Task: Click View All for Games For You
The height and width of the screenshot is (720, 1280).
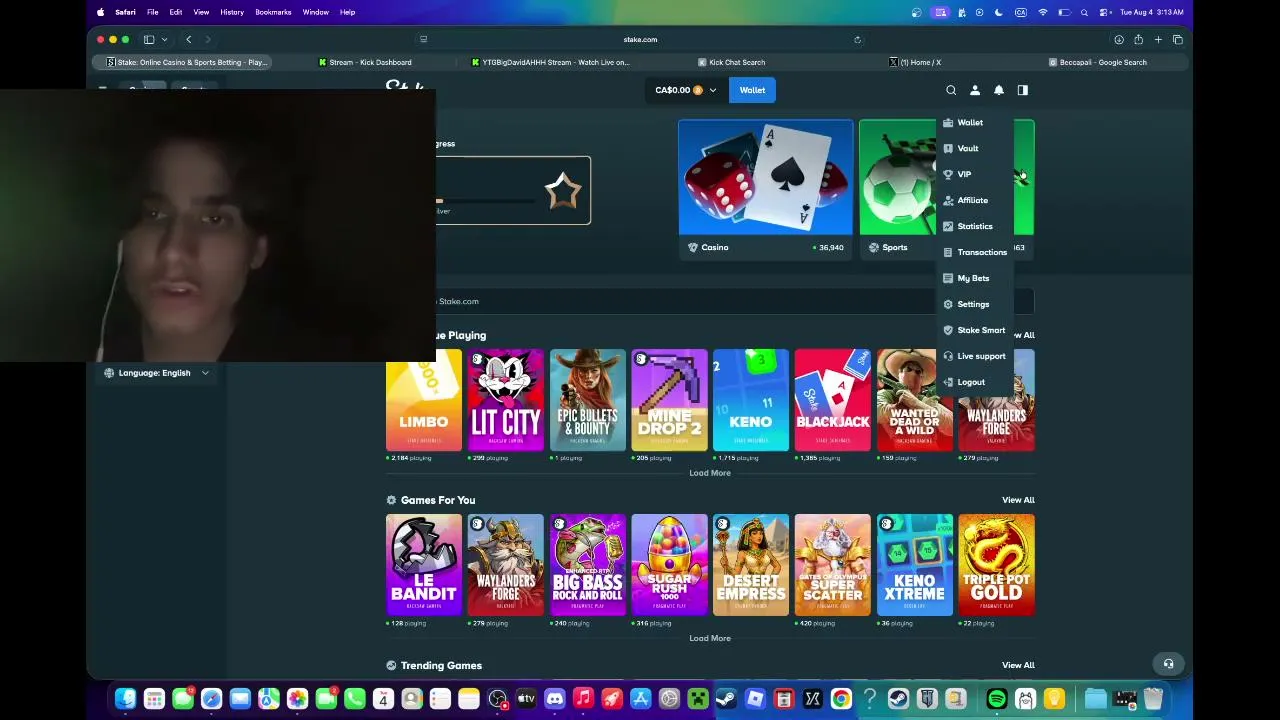Action: click(x=1018, y=500)
